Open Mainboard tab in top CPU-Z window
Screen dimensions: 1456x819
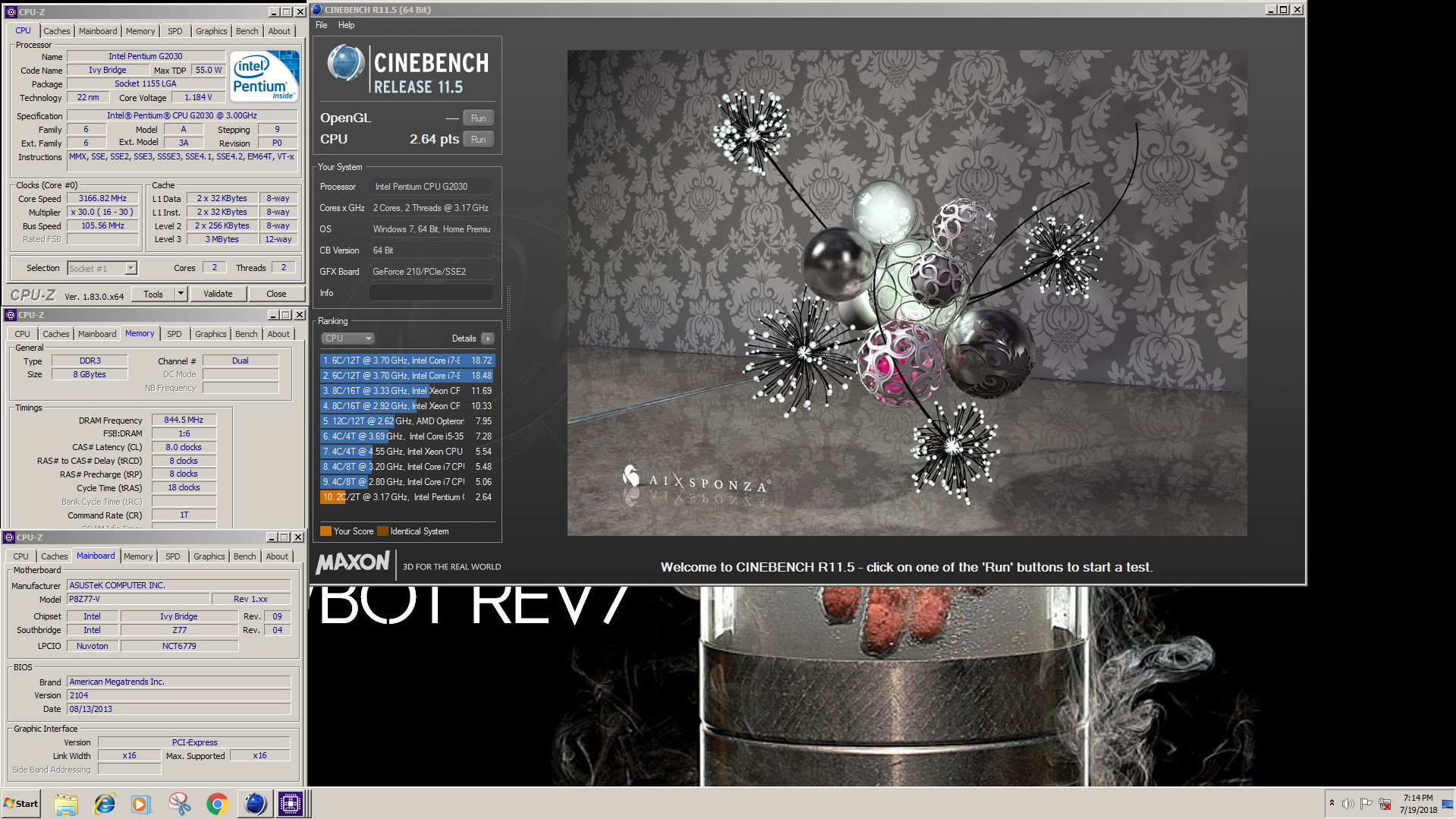[98, 31]
